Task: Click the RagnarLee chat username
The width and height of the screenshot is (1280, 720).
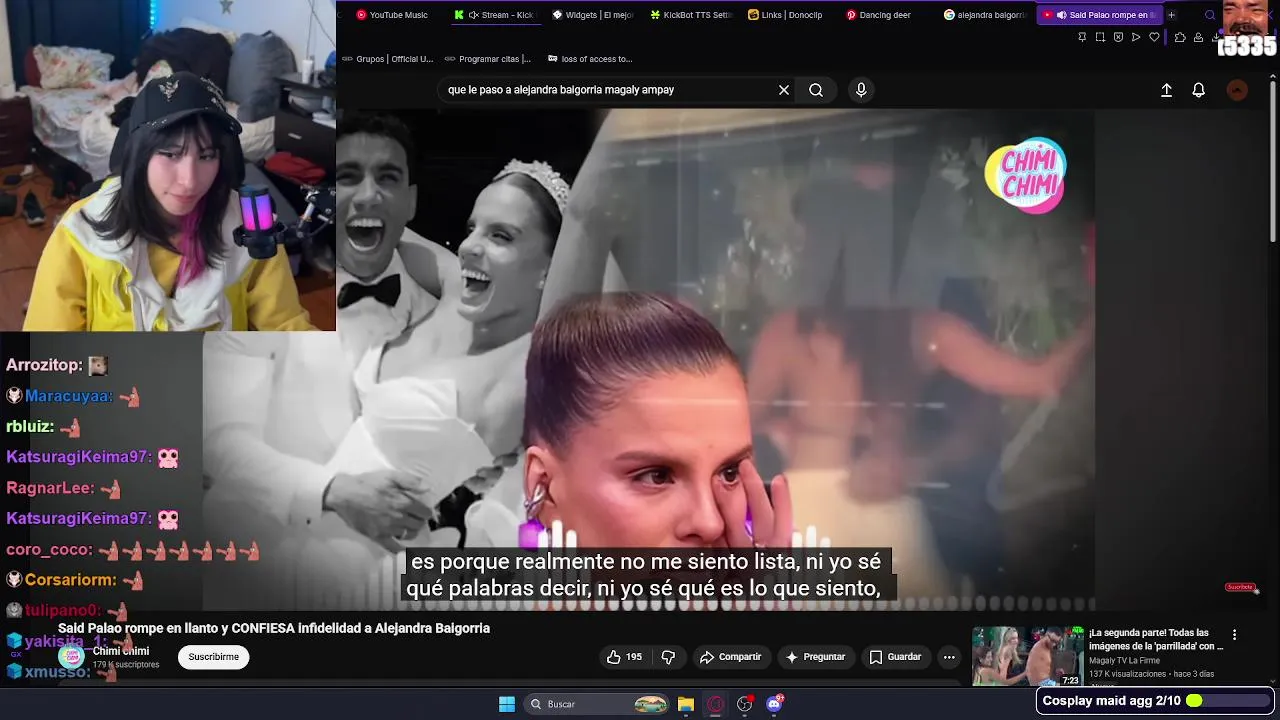Action: (x=50, y=488)
